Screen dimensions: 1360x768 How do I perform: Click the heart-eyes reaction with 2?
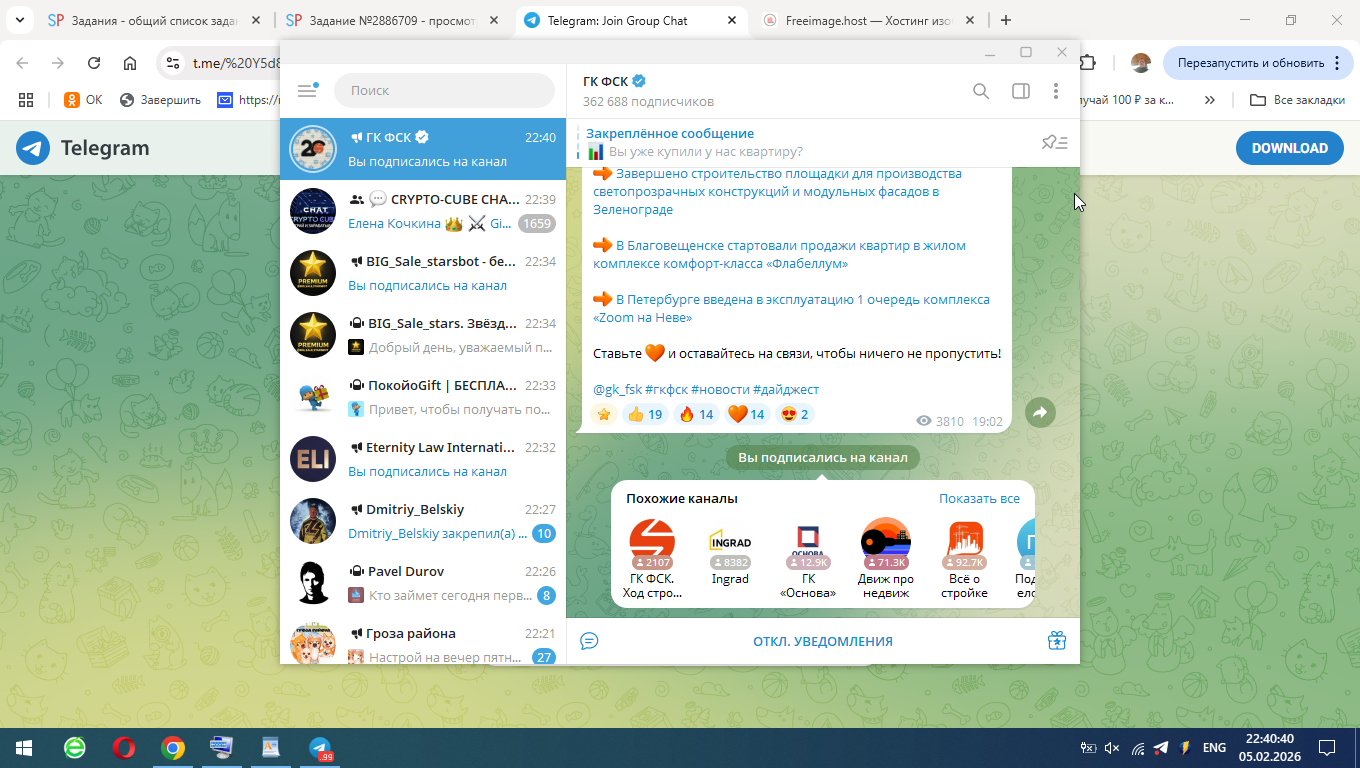tap(794, 414)
